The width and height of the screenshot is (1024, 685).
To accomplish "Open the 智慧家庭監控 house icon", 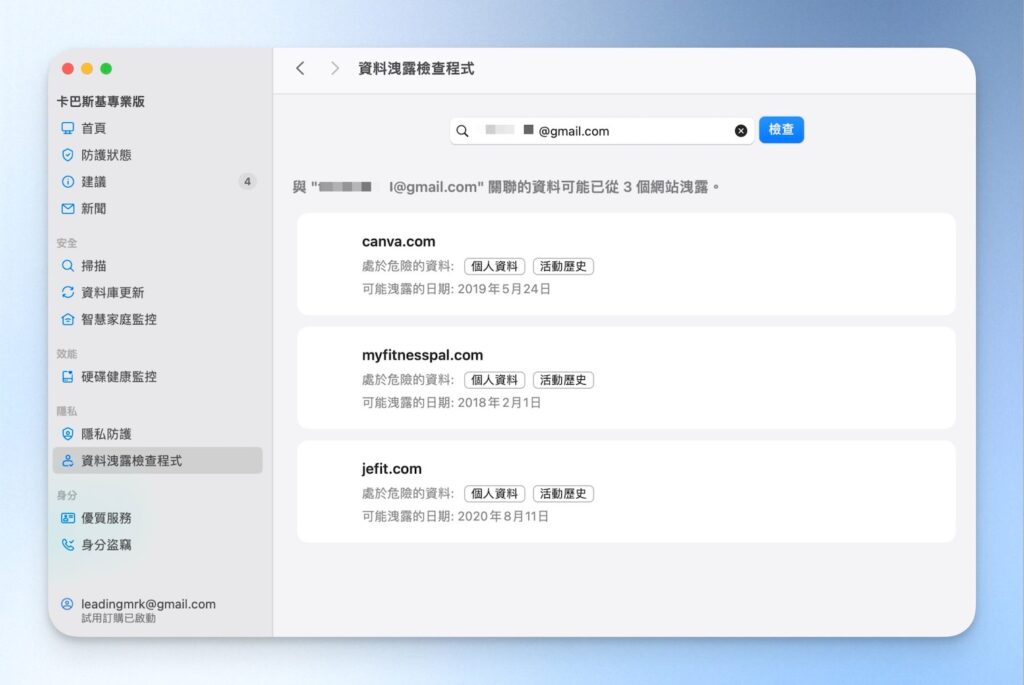I will 67,319.
